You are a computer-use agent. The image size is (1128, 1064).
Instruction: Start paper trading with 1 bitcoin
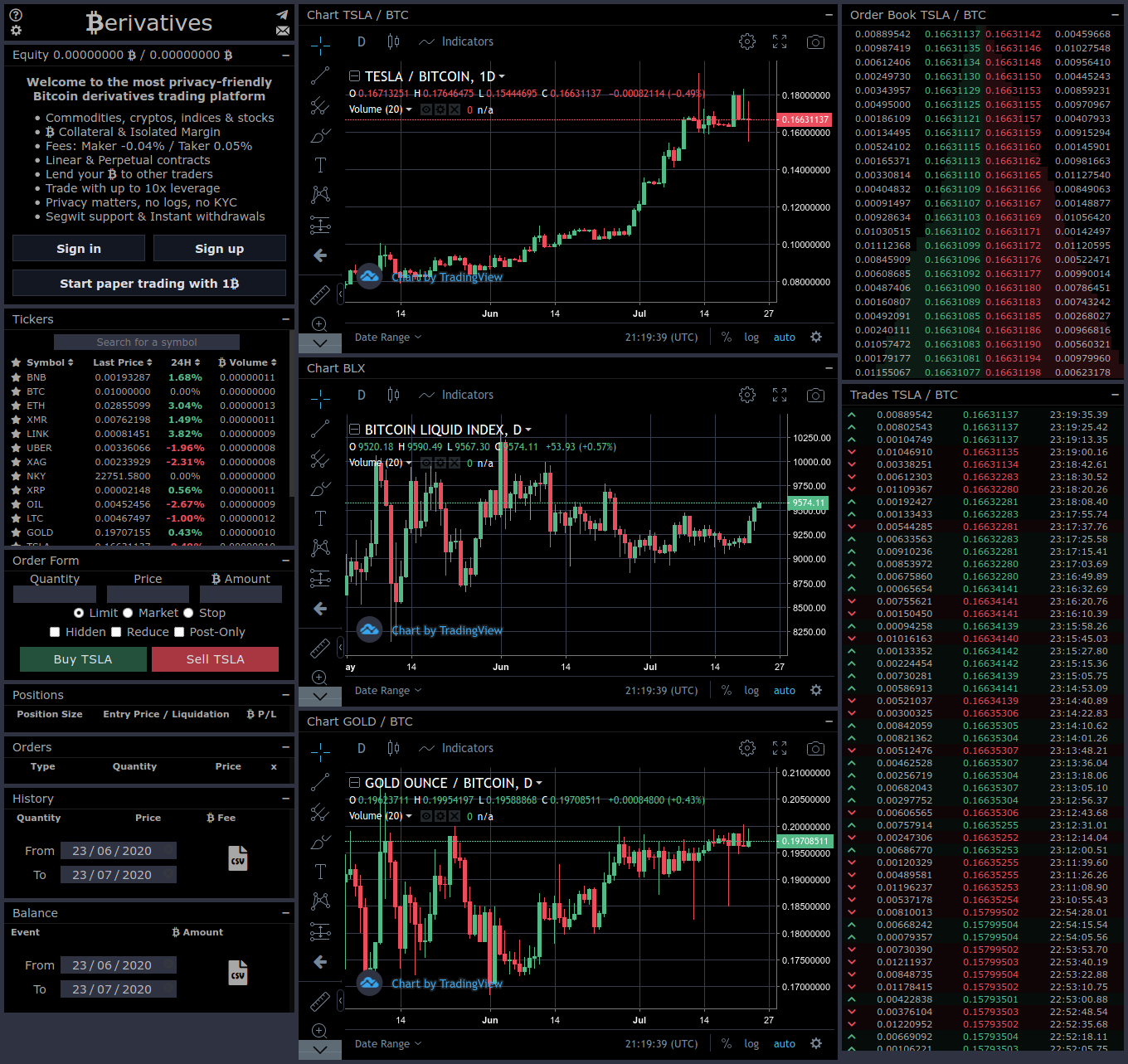[149, 284]
